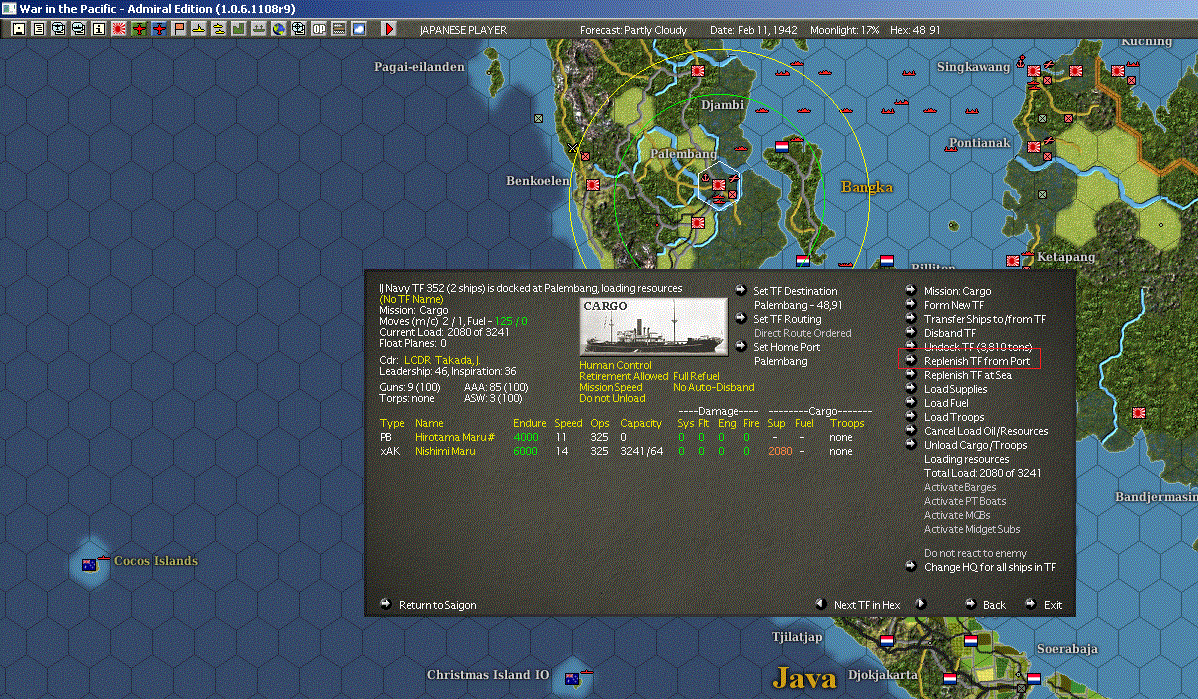
Task: Click the crosshair target toolbar icon
Action: (299, 29)
